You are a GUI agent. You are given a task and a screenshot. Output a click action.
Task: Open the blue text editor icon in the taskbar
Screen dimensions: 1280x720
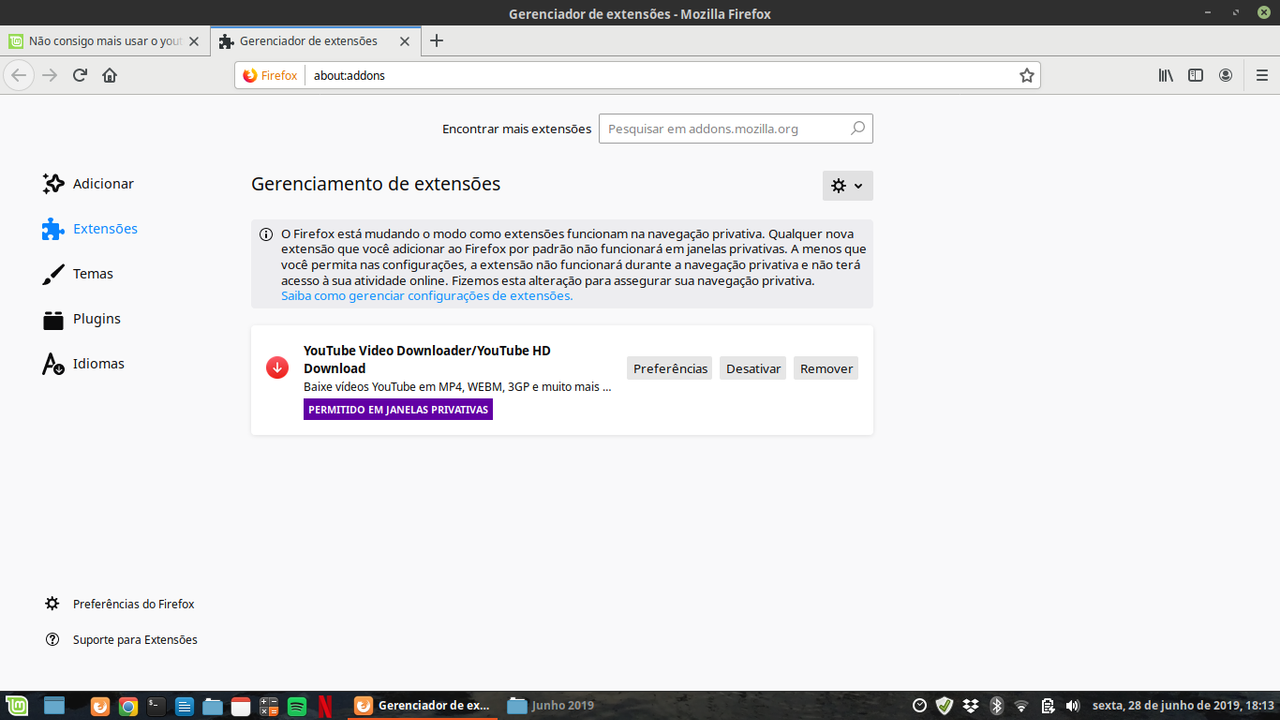[x=184, y=706]
